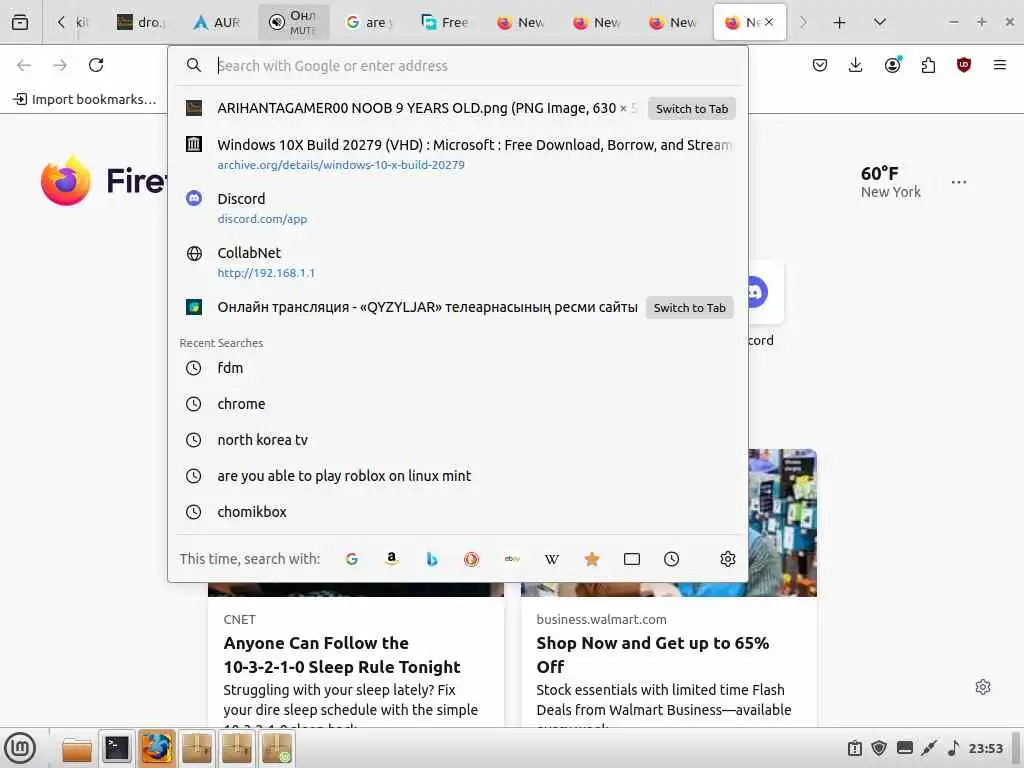Open the volume note icon in tray

click(953, 748)
